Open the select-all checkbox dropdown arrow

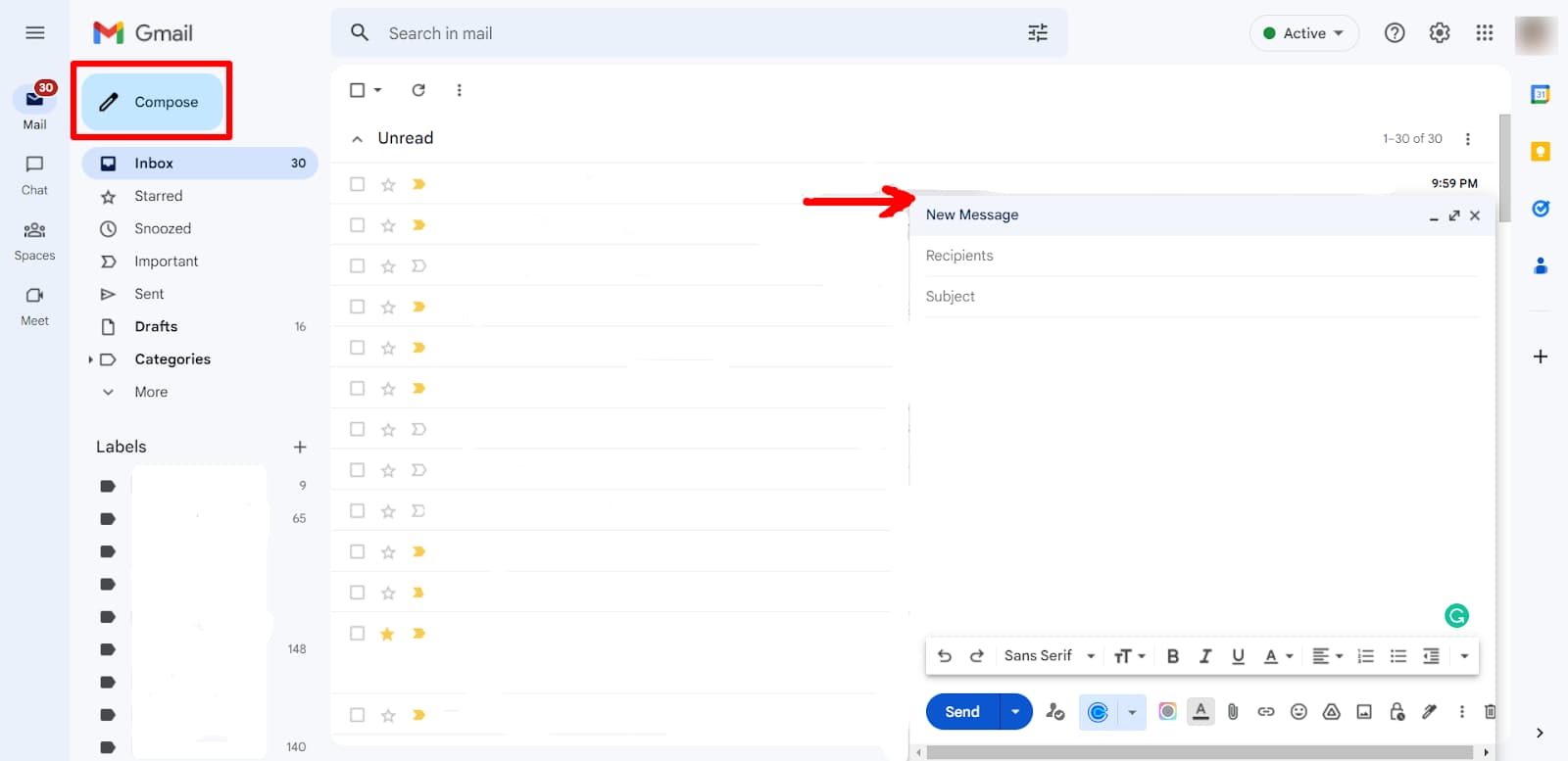(x=377, y=90)
